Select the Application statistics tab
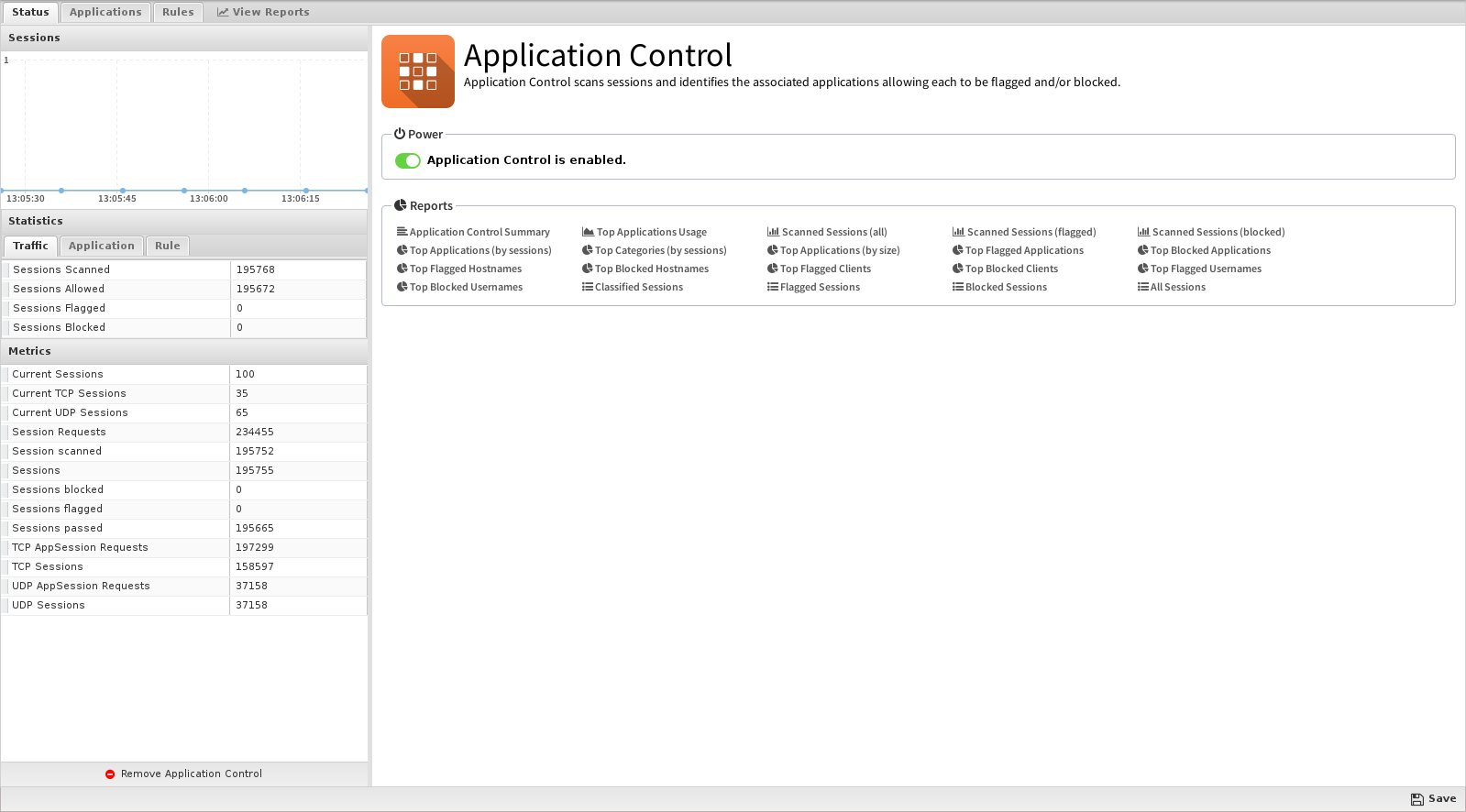 tap(101, 246)
